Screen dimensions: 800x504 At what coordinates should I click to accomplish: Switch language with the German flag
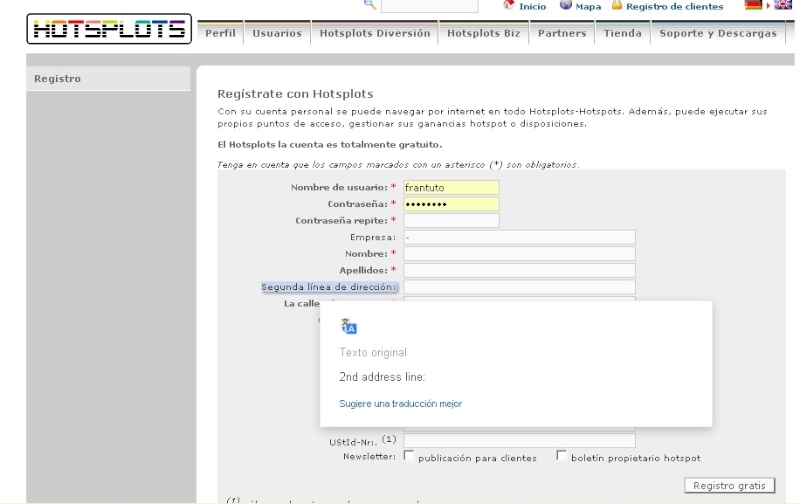(x=753, y=5)
